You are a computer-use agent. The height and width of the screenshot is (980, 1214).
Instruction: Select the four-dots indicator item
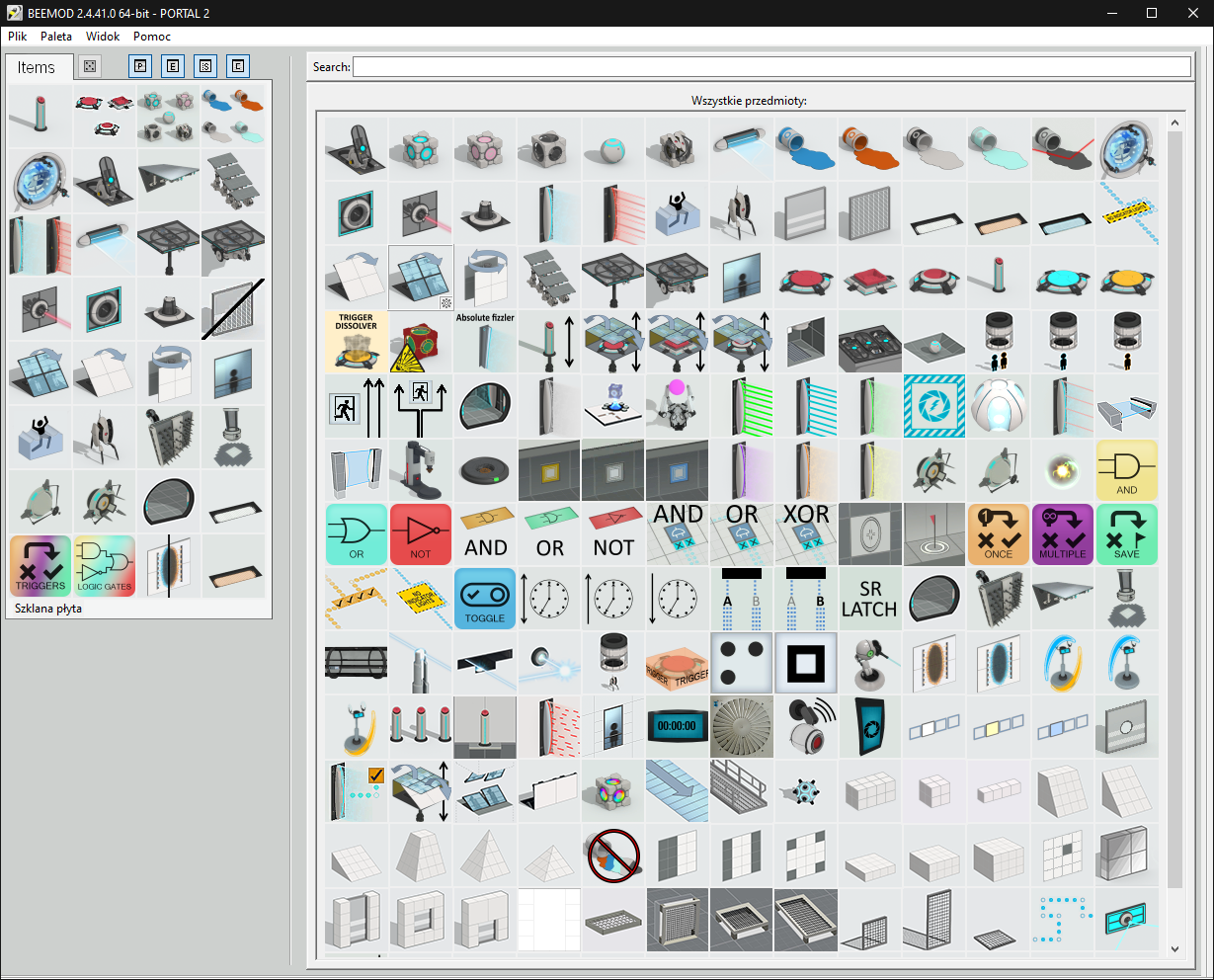[742, 663]
